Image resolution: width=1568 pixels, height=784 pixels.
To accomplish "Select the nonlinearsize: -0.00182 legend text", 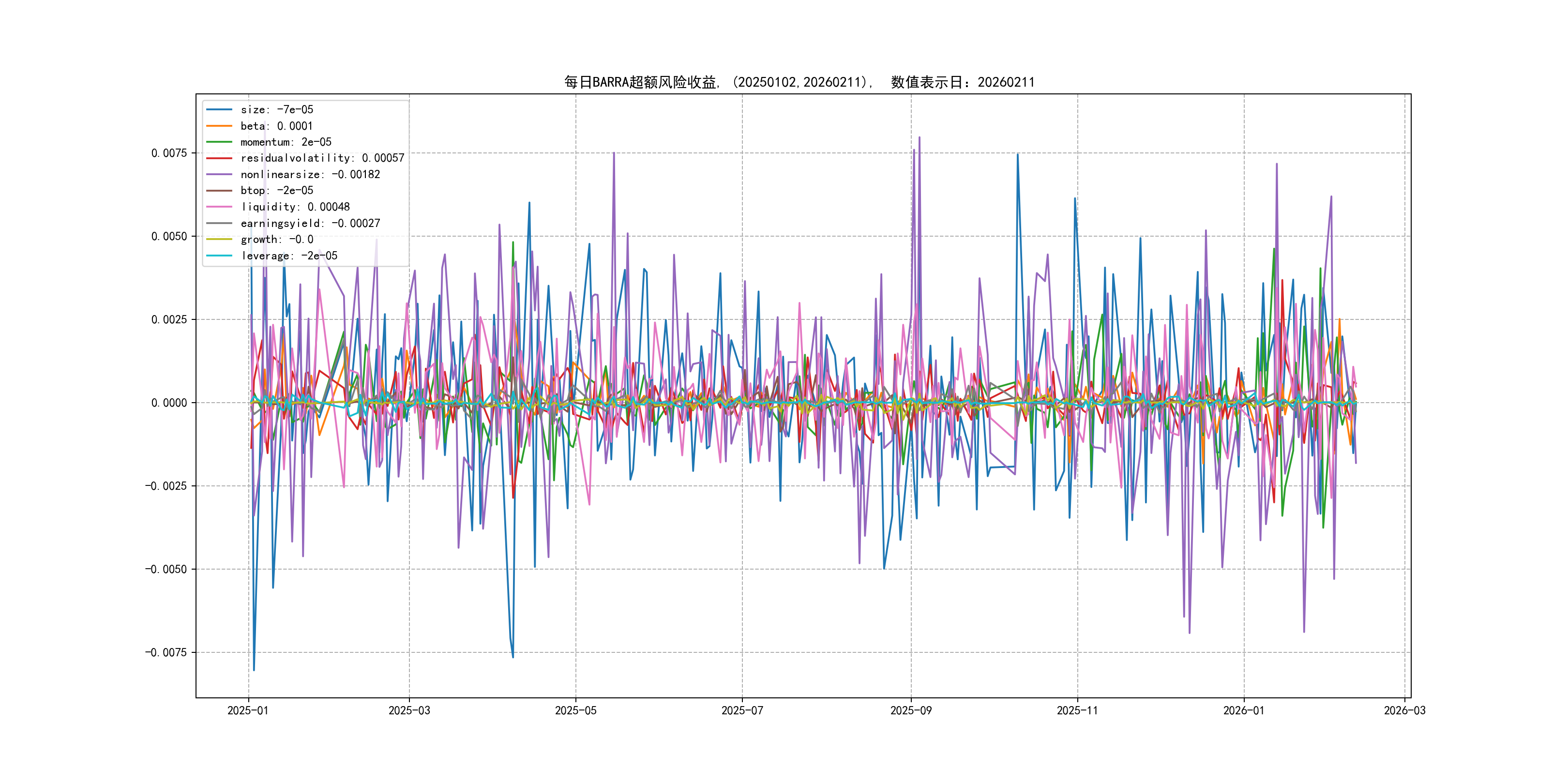I will pos(310,175).
